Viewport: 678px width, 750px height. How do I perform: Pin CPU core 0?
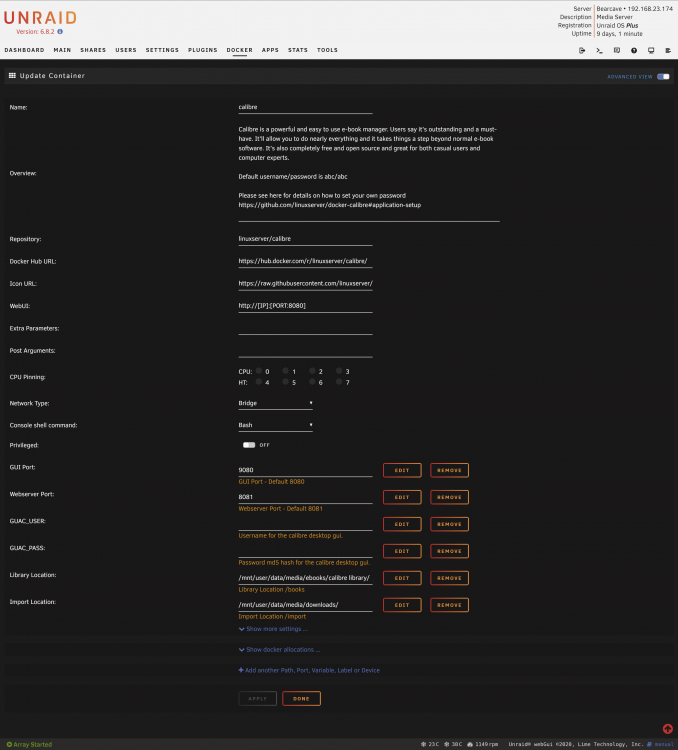pos(259,371)
